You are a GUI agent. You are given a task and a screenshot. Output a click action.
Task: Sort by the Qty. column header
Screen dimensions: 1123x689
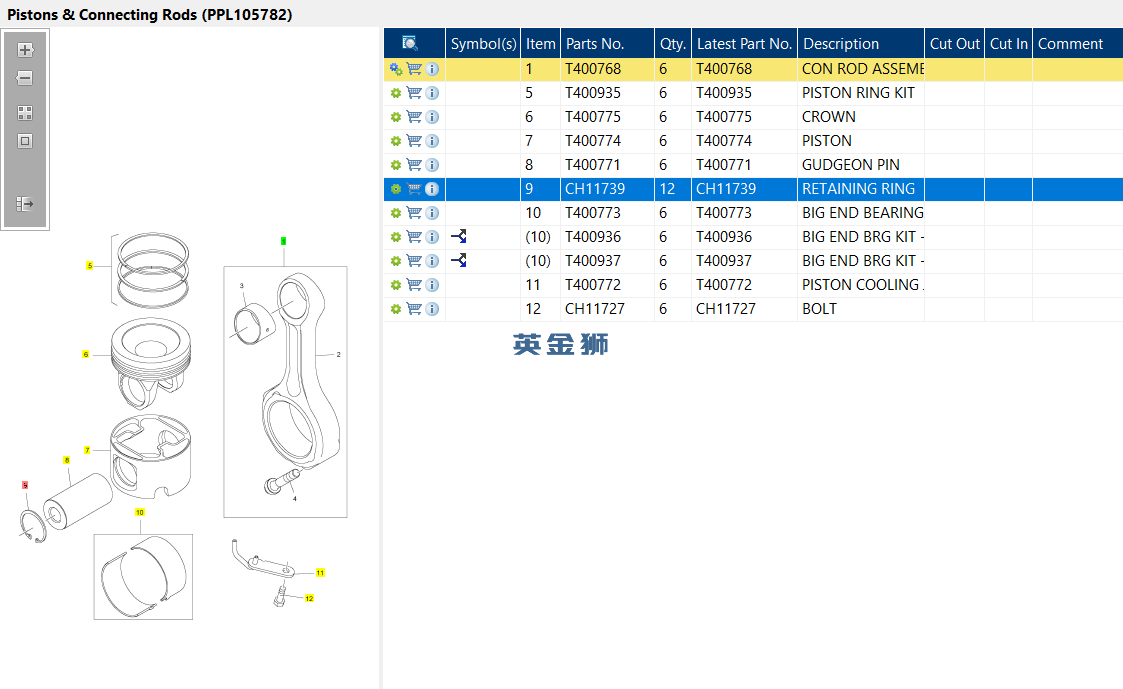(x=673, y=44)
